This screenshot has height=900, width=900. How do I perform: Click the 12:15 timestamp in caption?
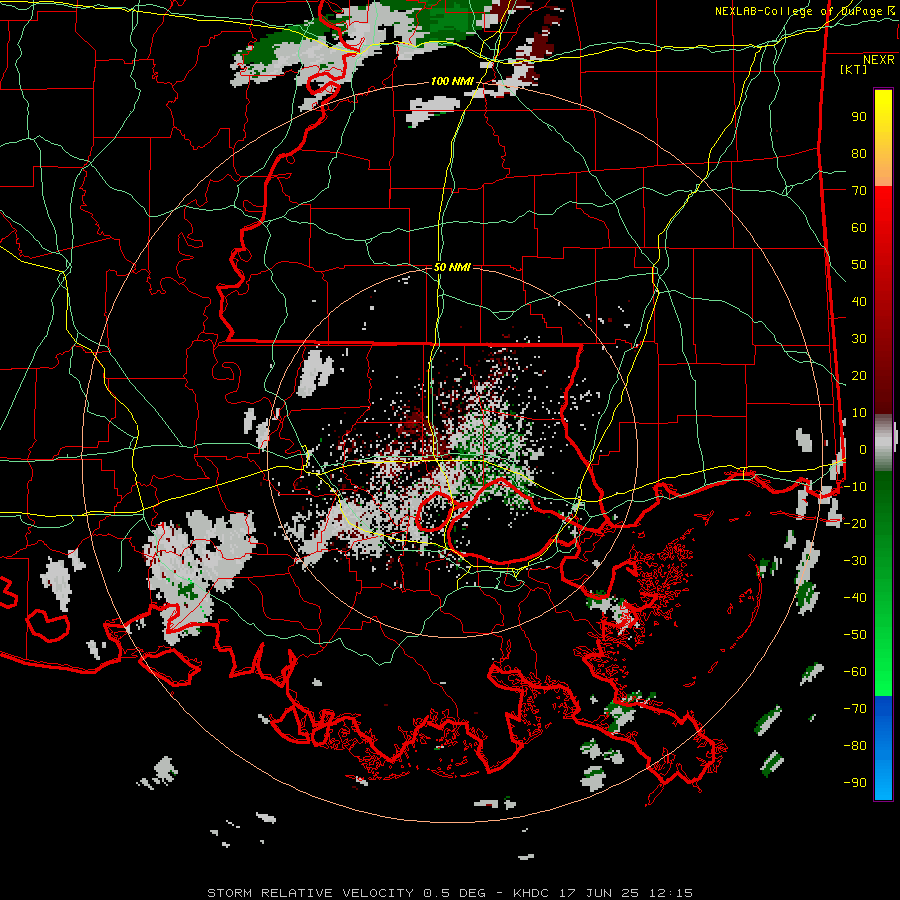[671, 893]
